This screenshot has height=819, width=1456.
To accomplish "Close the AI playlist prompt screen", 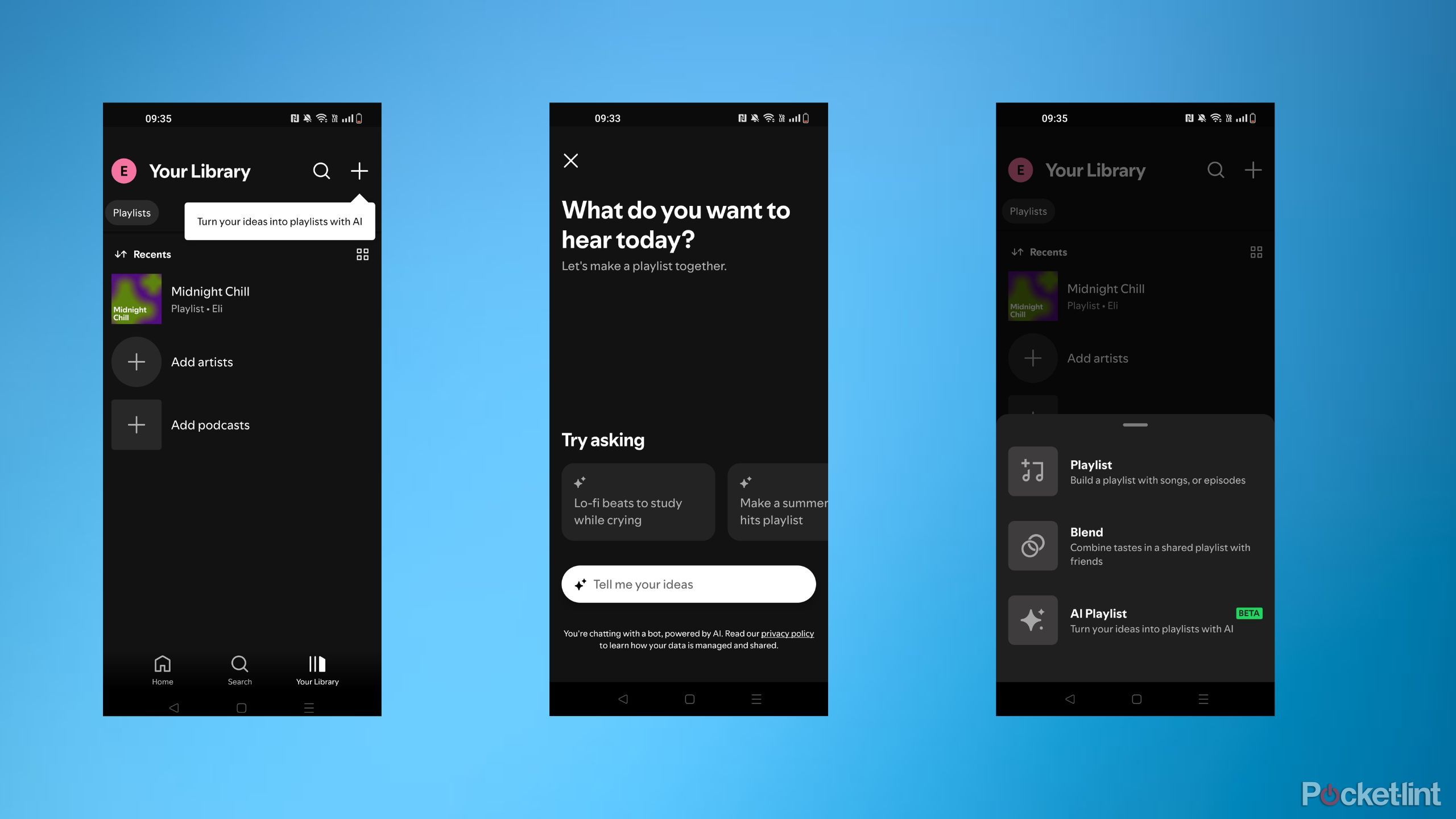I will tap(571, 160).
